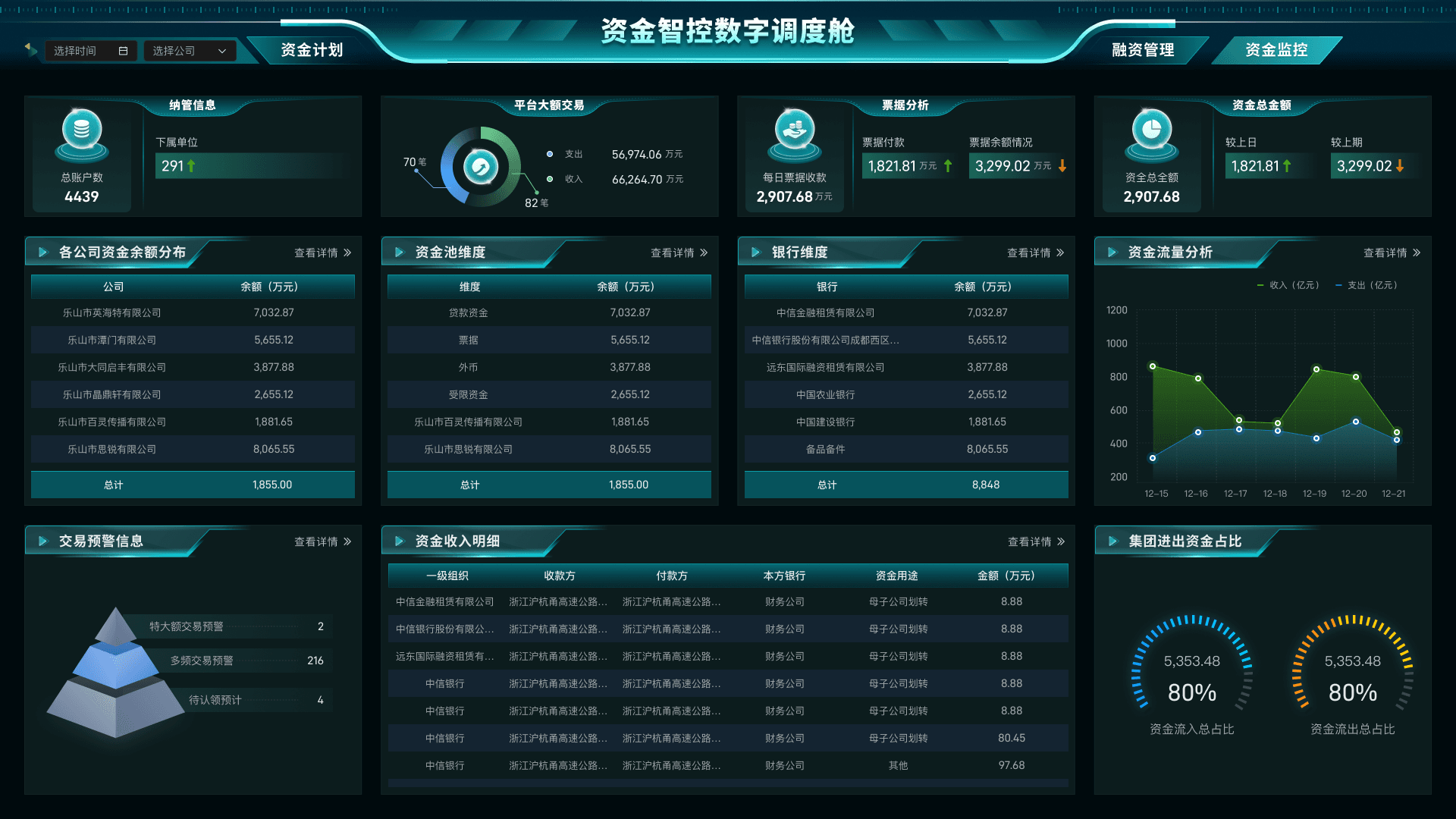Click triangle icon beside 资金收入明细
This screenshot has height=819, width=1456.
tap(400, 541)
